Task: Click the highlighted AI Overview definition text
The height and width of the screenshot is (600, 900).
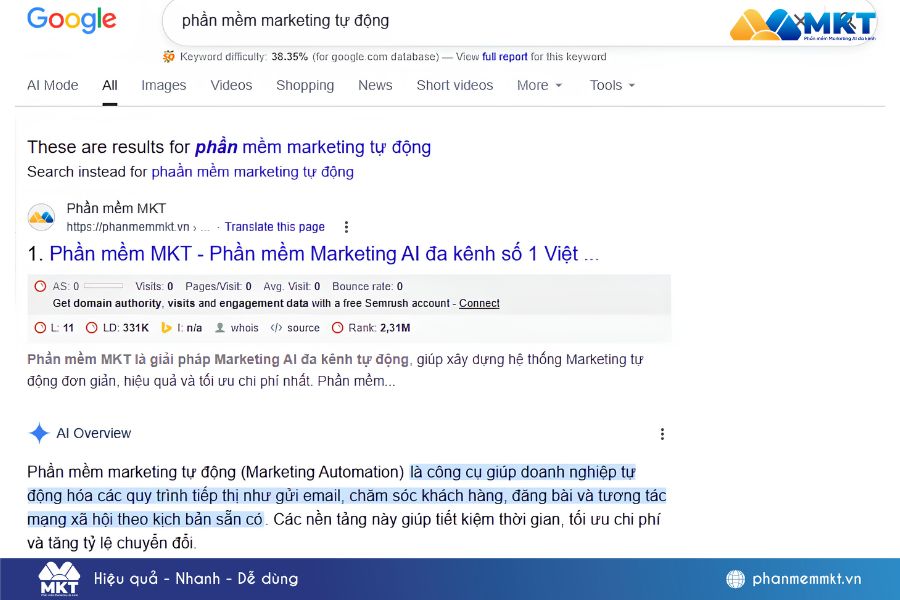Action: [x=347, y=496]
